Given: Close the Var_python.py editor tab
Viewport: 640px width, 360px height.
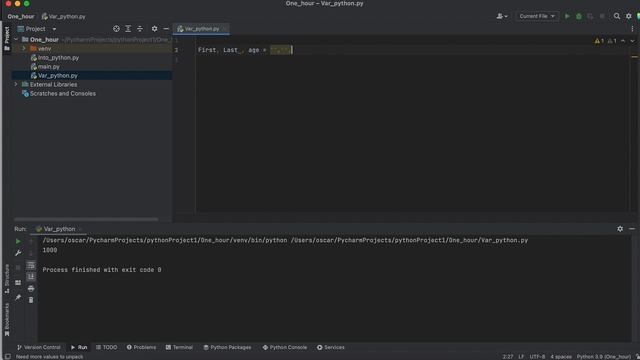Looking at the screenshot, I should 224,29.
